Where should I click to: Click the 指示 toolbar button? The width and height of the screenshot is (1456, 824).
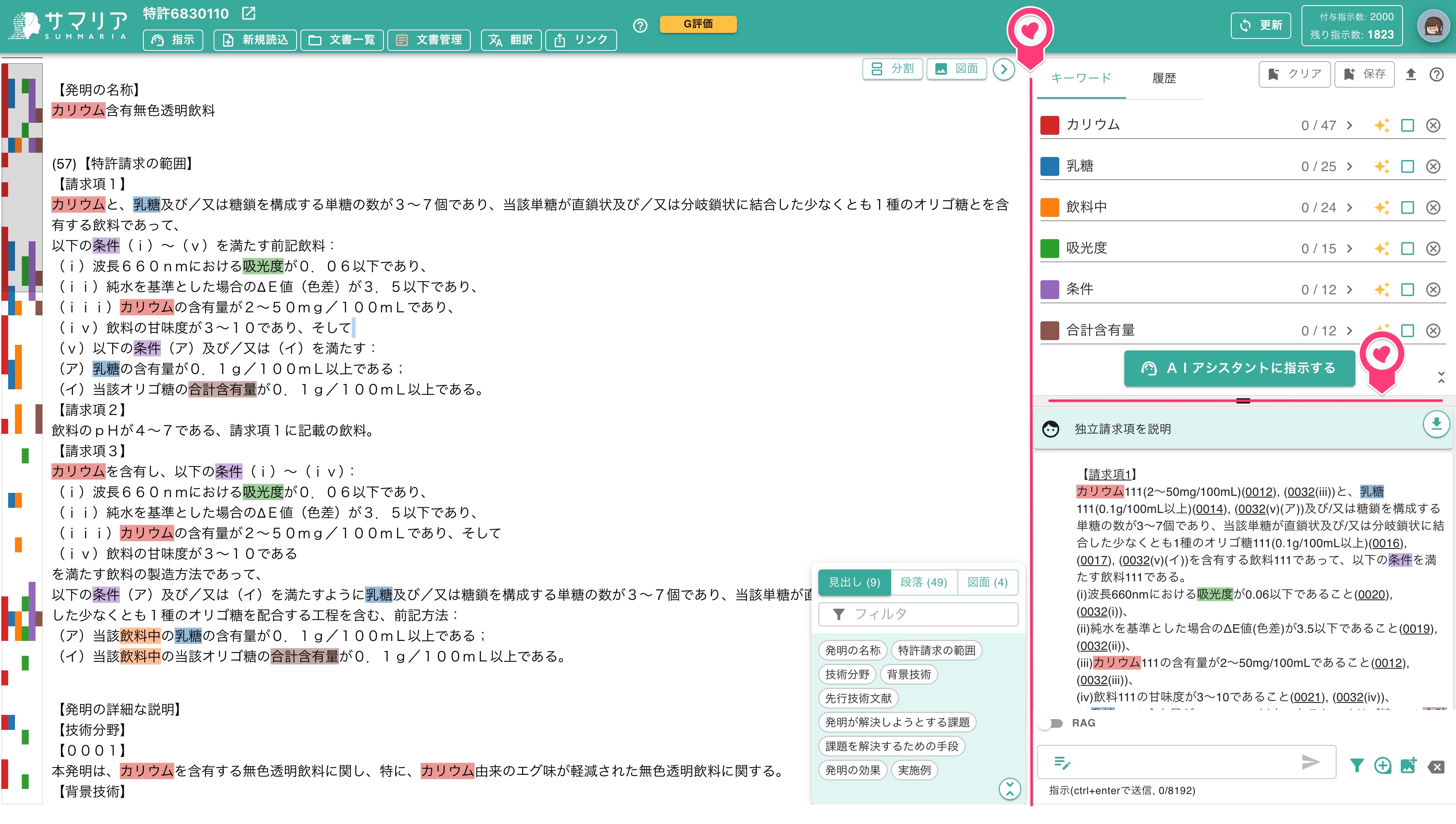pos(173,40)
